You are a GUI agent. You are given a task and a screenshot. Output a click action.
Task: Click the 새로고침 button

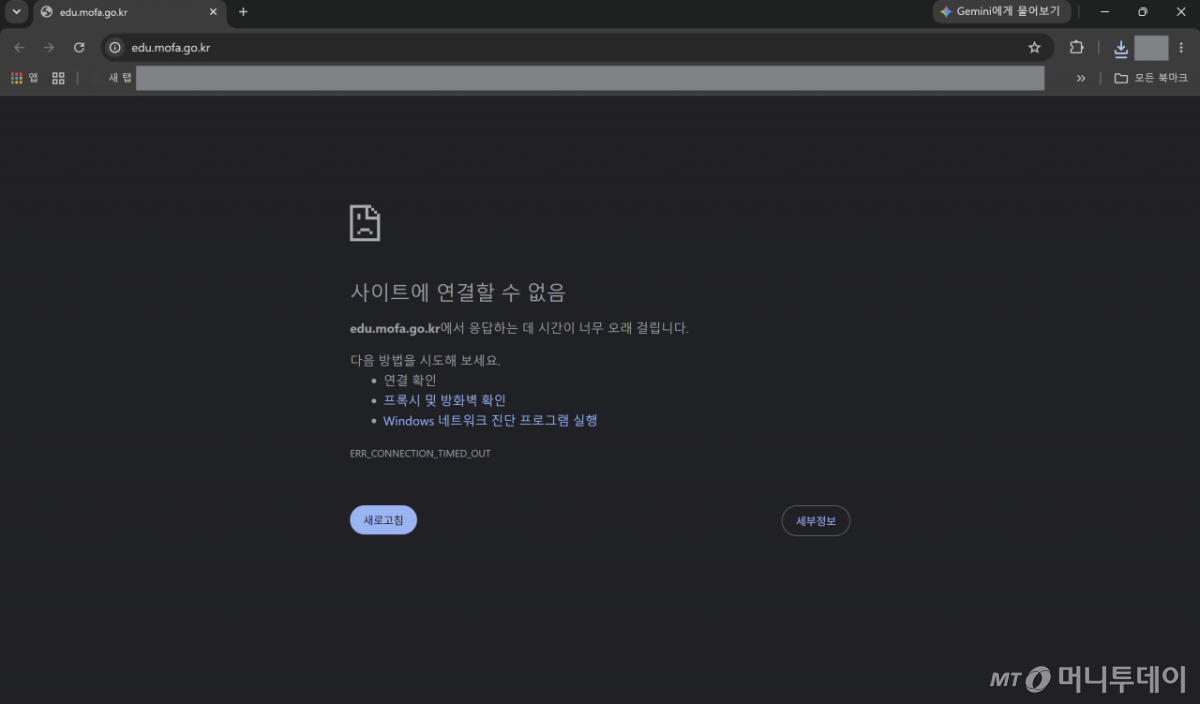tap(383, 520)
